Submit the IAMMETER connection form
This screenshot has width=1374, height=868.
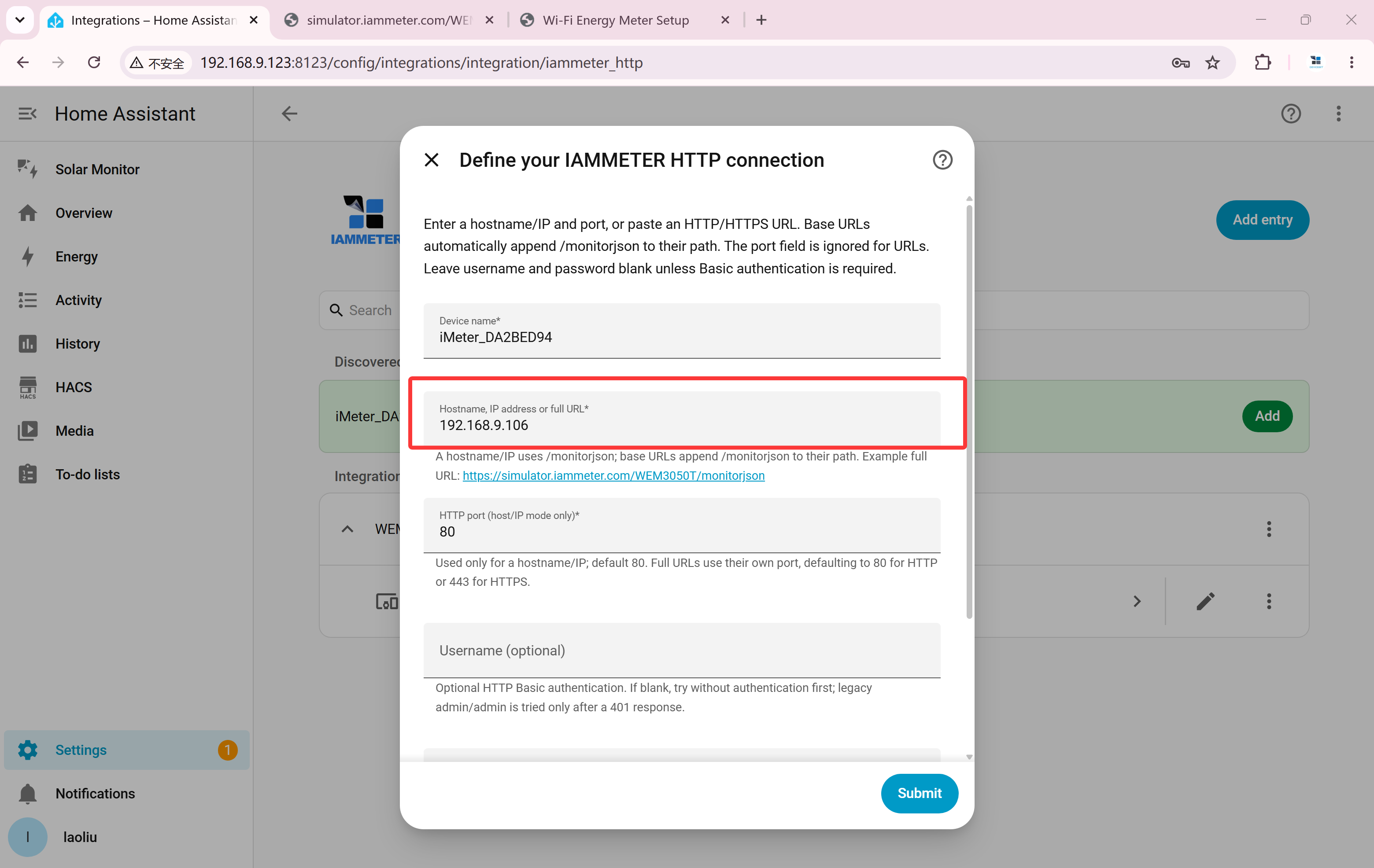[x=919, y=793]
